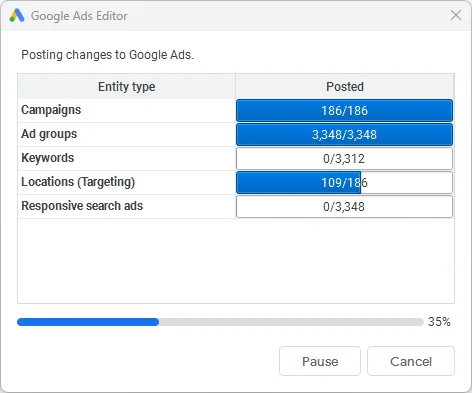Cancel the posting operation
472x393 pixels.
[411, 361]
